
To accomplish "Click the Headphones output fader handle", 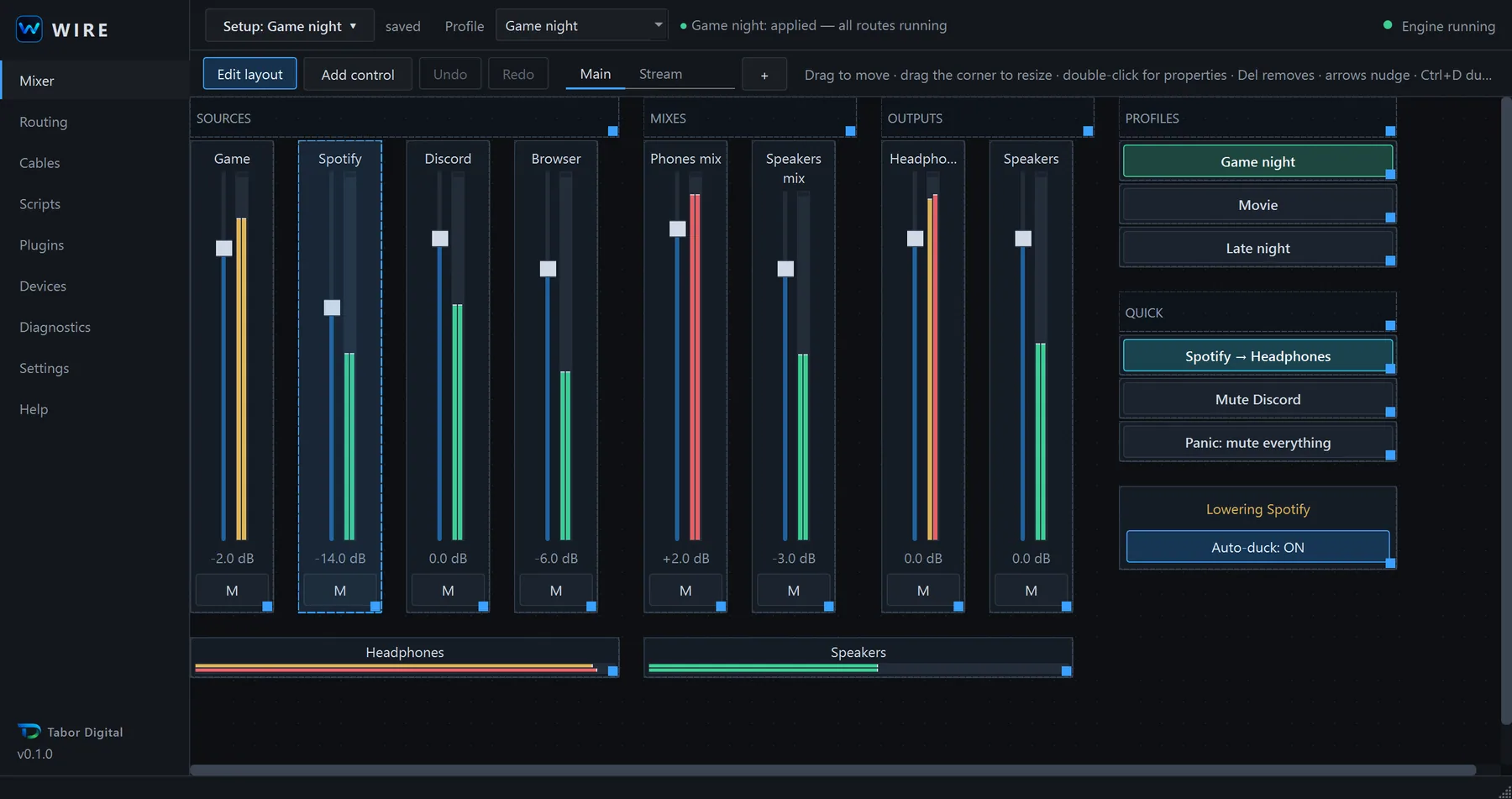I will (915, 239).
